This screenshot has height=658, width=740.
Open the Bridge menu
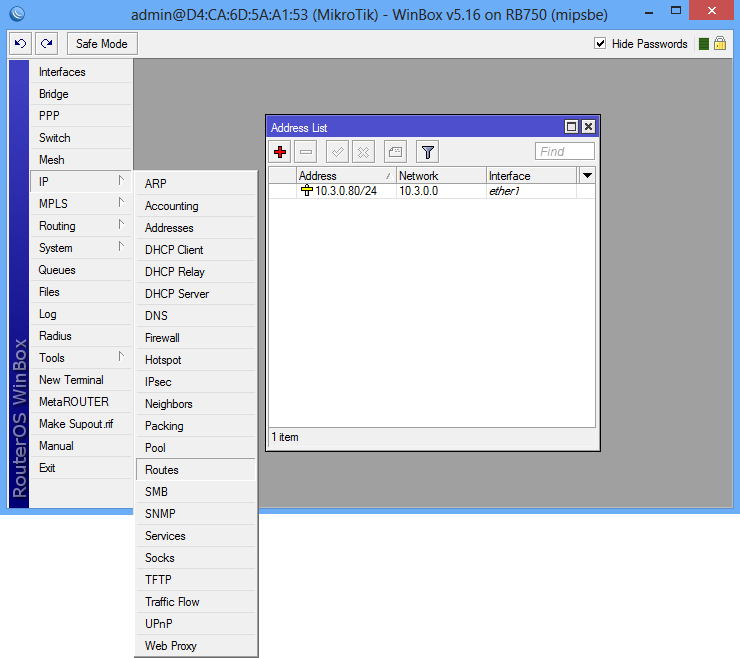click(x=81, y=94)
